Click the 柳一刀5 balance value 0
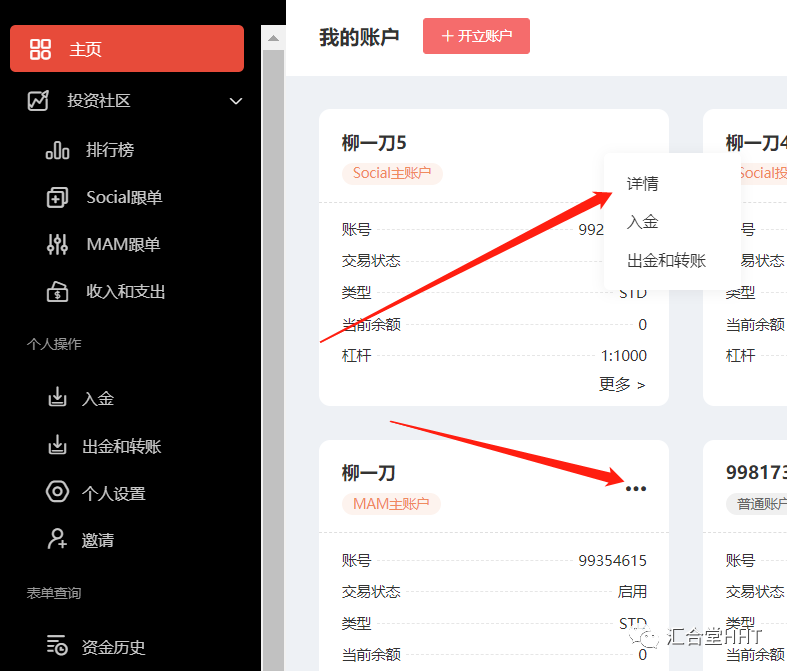Viewport: 787px width, 671px height. tap(642, 325)
